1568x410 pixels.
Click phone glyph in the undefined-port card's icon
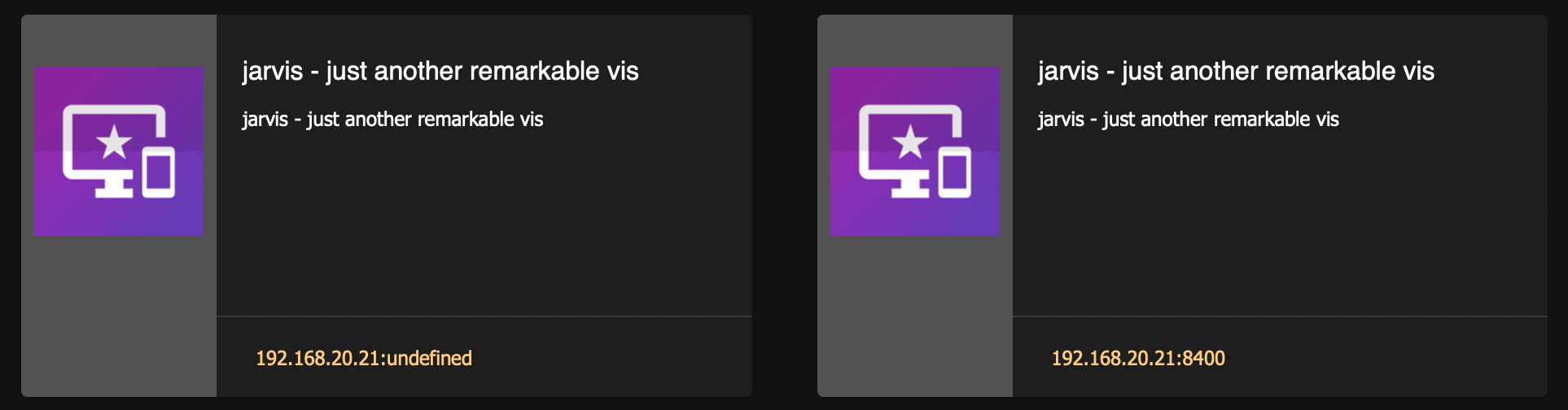tap(159, 172)
